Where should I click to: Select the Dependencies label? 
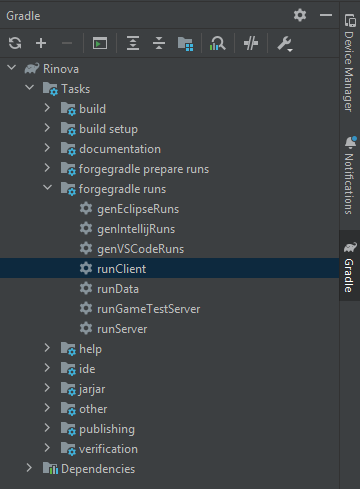[x=98, y=469]
